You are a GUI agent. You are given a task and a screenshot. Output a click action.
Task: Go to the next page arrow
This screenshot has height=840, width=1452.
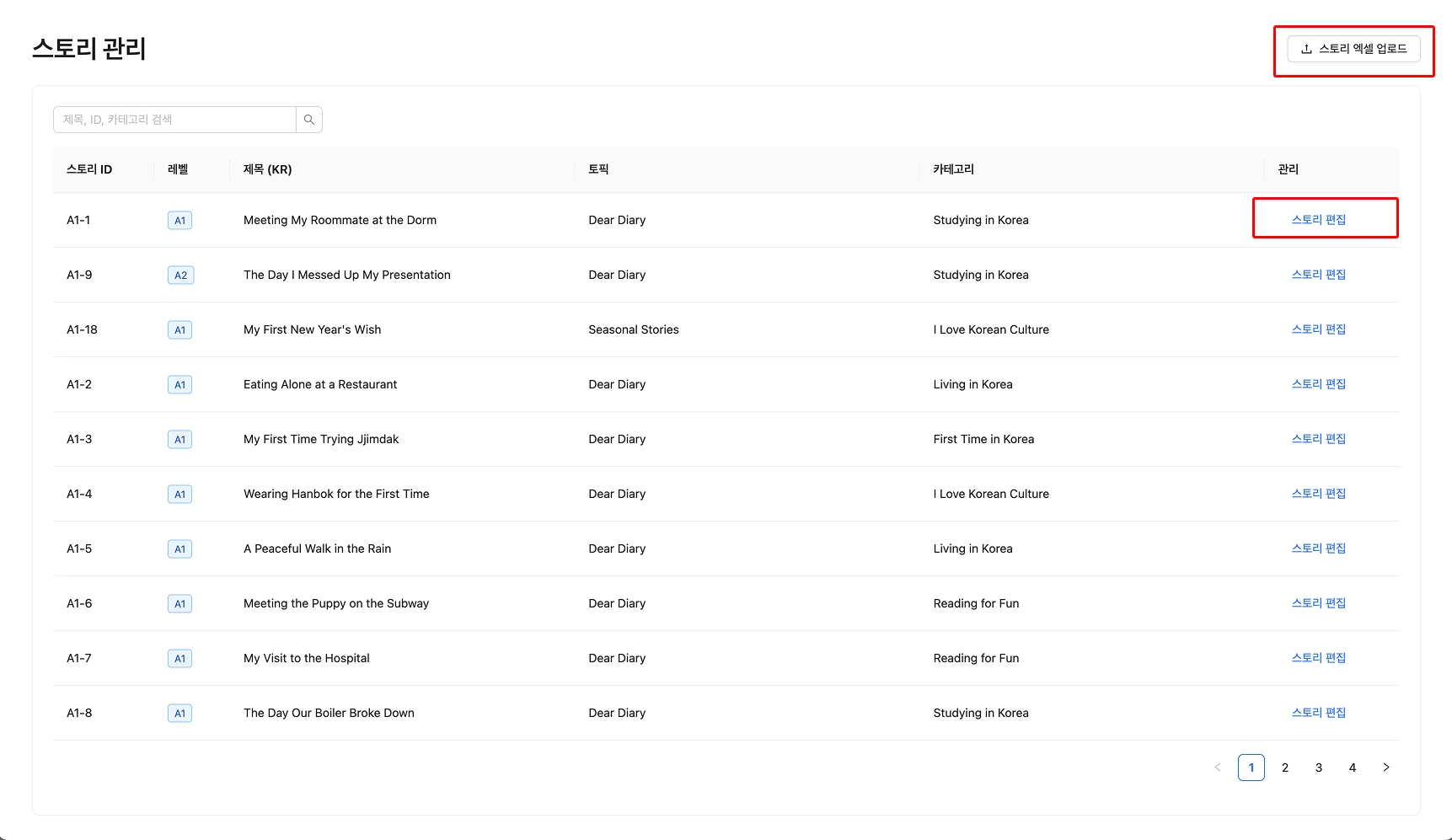[1386, 768]
